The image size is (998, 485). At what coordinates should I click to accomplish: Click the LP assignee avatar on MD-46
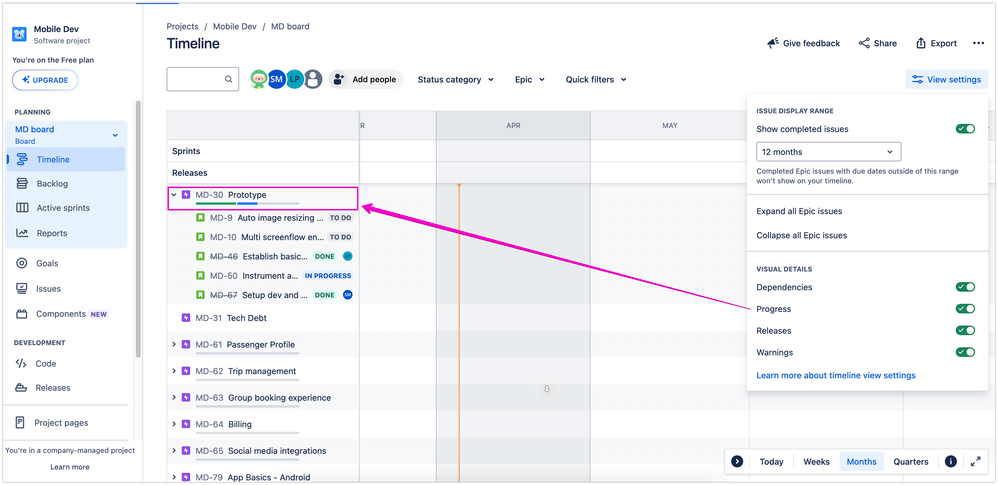coord(348,256)
